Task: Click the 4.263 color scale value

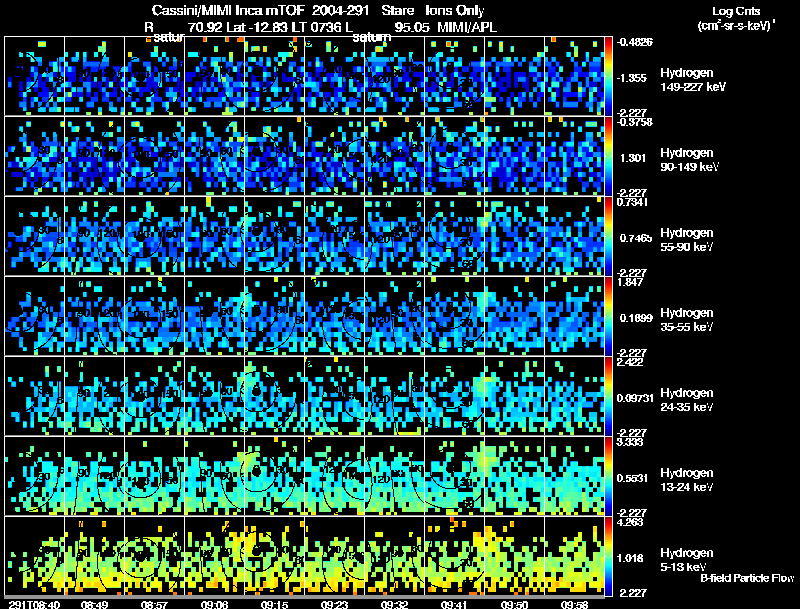Action: click(630, 522)
